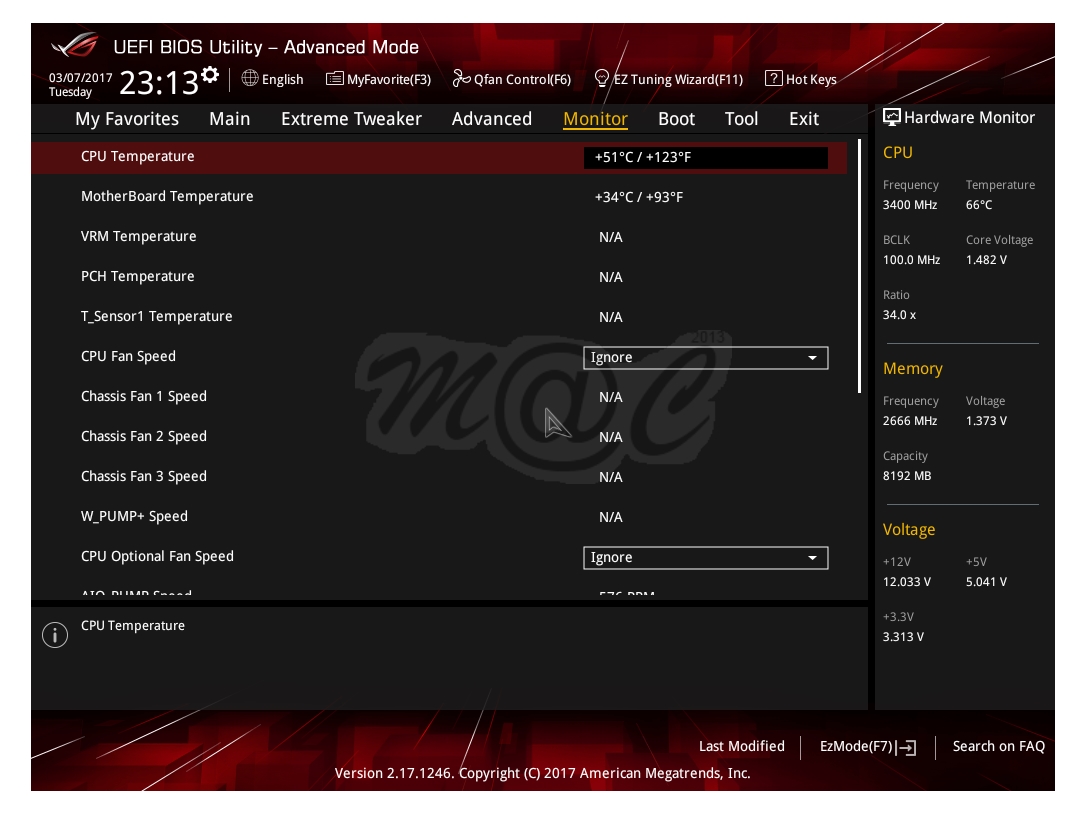Select Chassis Fan 1 Speed row

(439, 397)
